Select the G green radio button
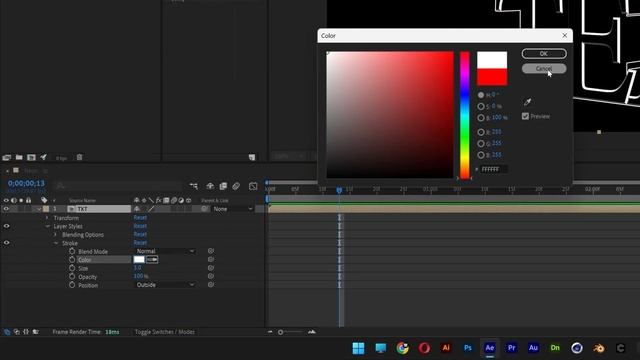640x360 pixels. coord(481,144)
